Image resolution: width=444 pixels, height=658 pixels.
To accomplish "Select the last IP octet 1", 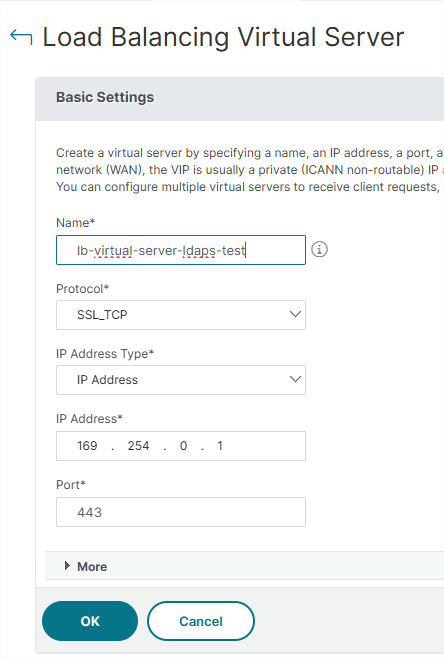I will click(220, 446).
